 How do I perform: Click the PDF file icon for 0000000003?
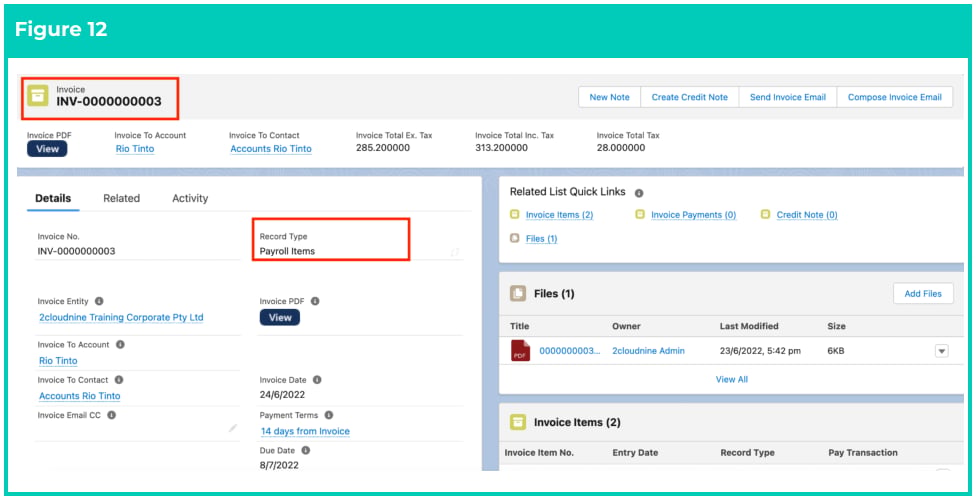520,351
